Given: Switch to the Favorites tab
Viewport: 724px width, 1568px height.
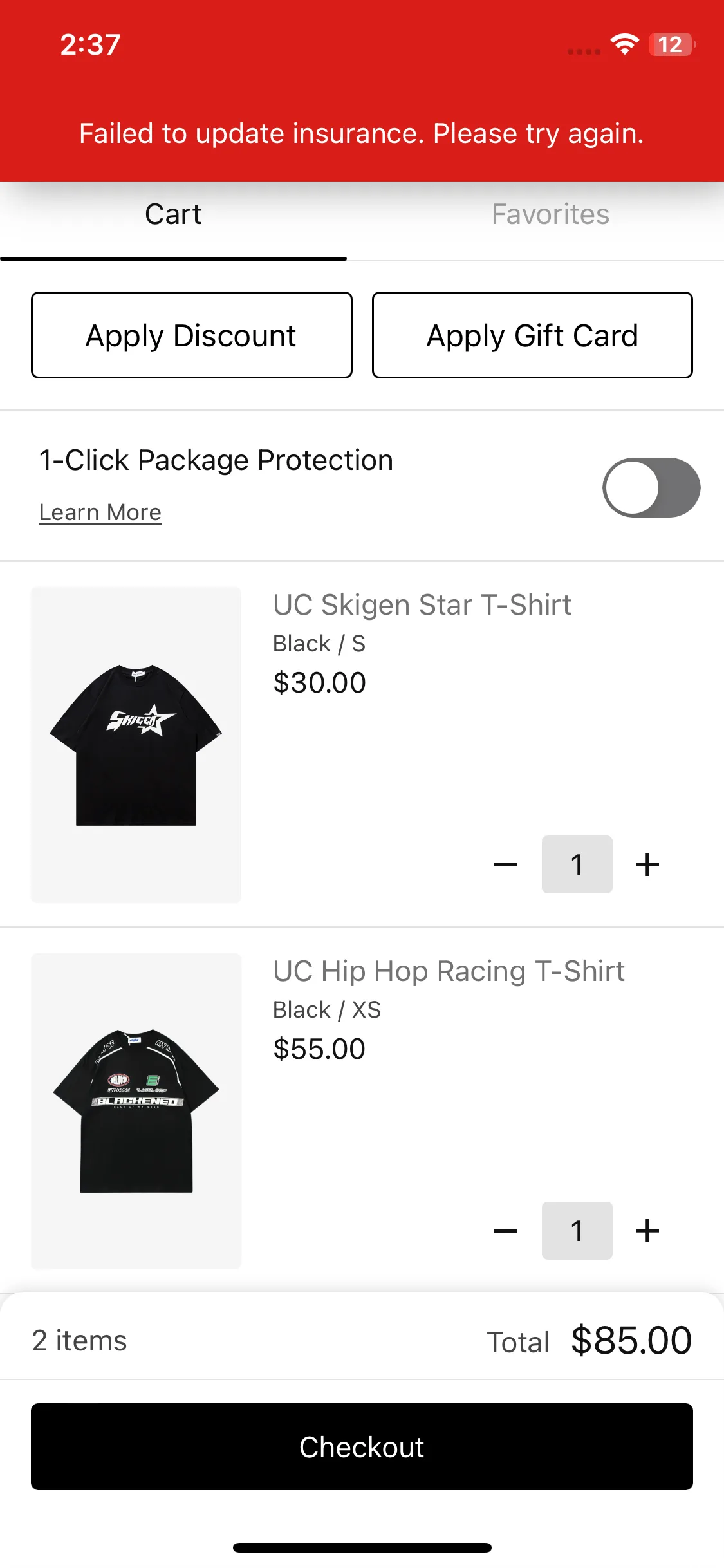Looking at the screenshot, I should tap(550, 214).
